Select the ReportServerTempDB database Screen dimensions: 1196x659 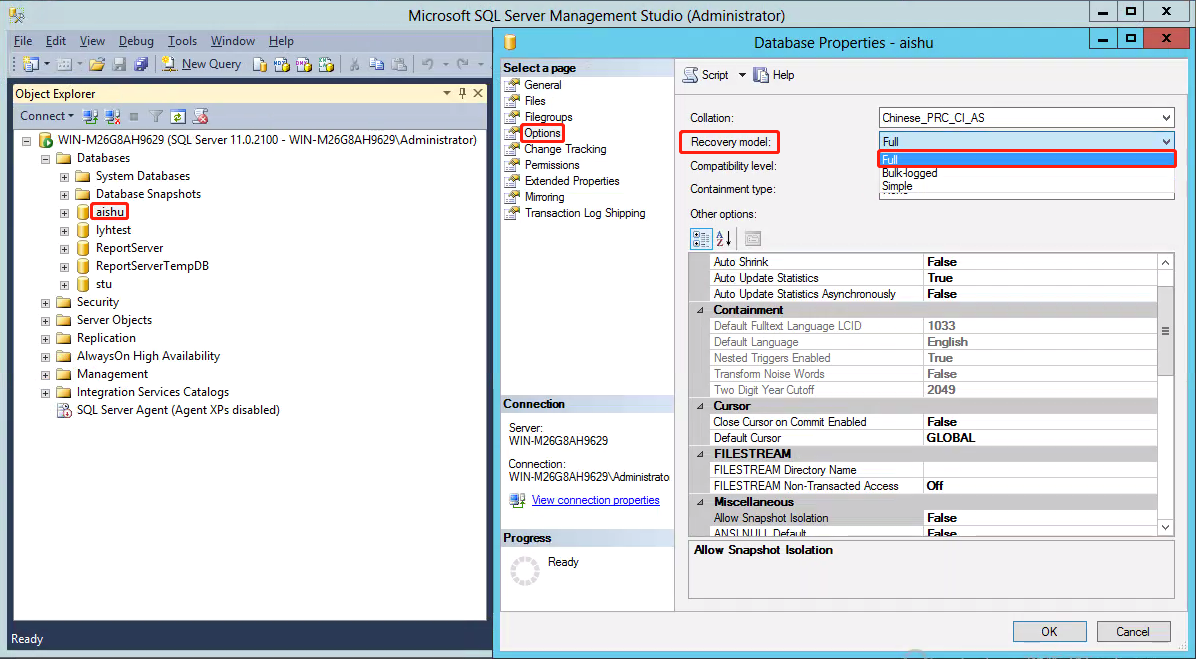(x=152, y=266)
